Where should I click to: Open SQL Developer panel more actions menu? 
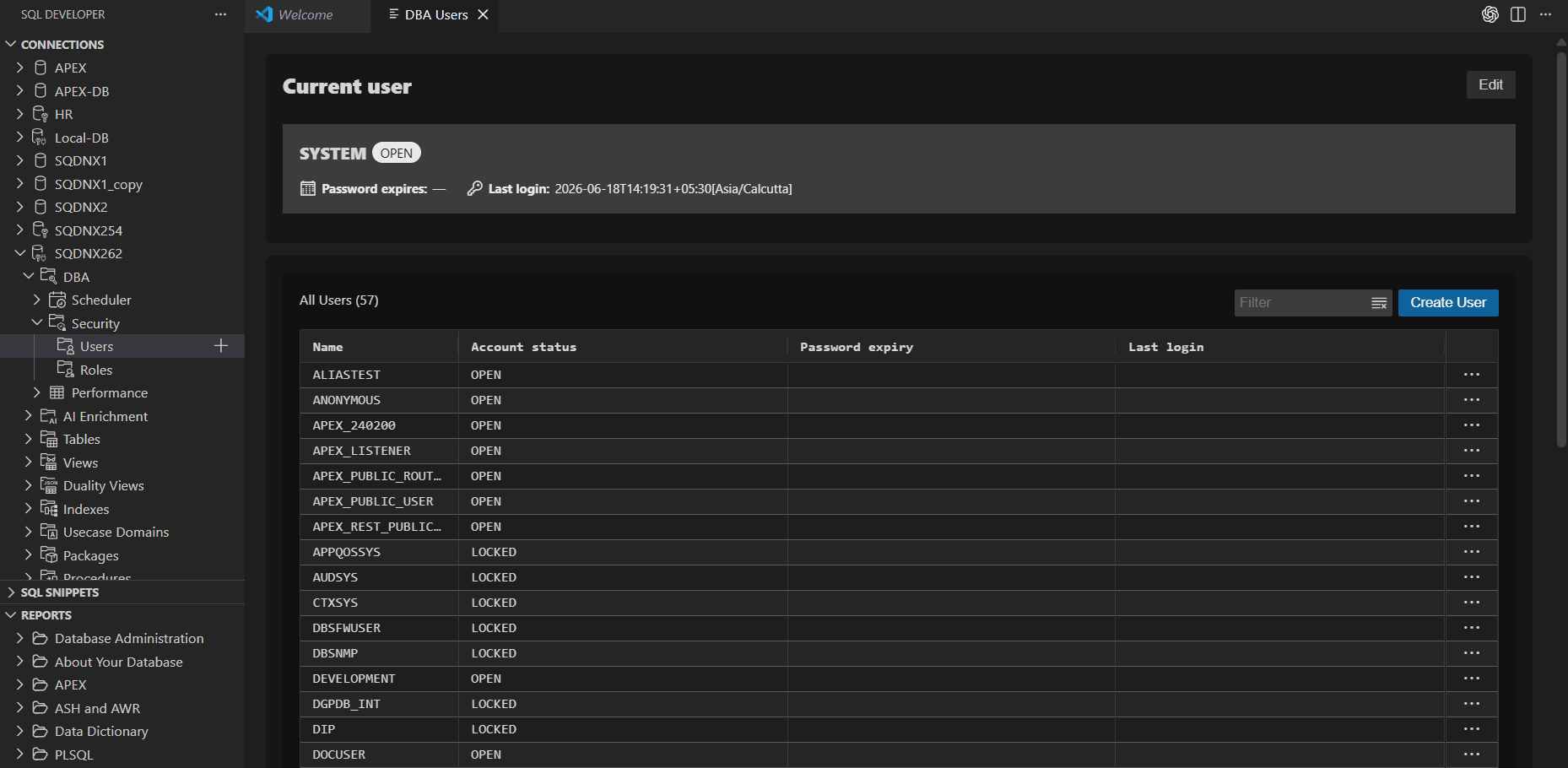[x=220, y=14]
